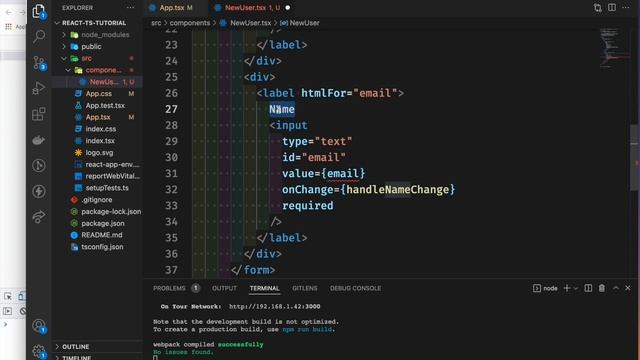Split the editor to the right
This screenshot has height=360, width=640.
[612, 7]
